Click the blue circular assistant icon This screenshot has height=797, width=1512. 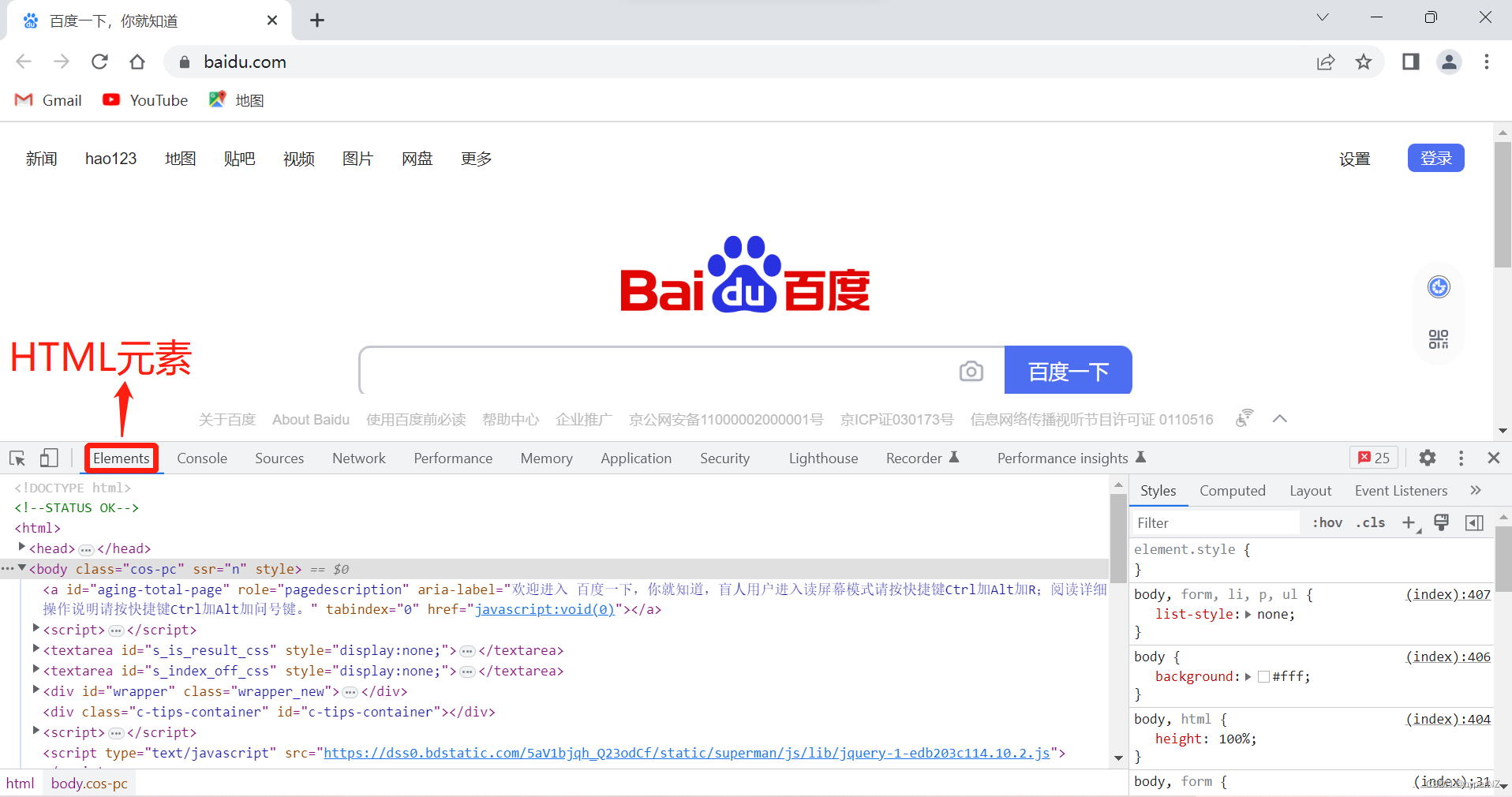tap(1439, 286)
